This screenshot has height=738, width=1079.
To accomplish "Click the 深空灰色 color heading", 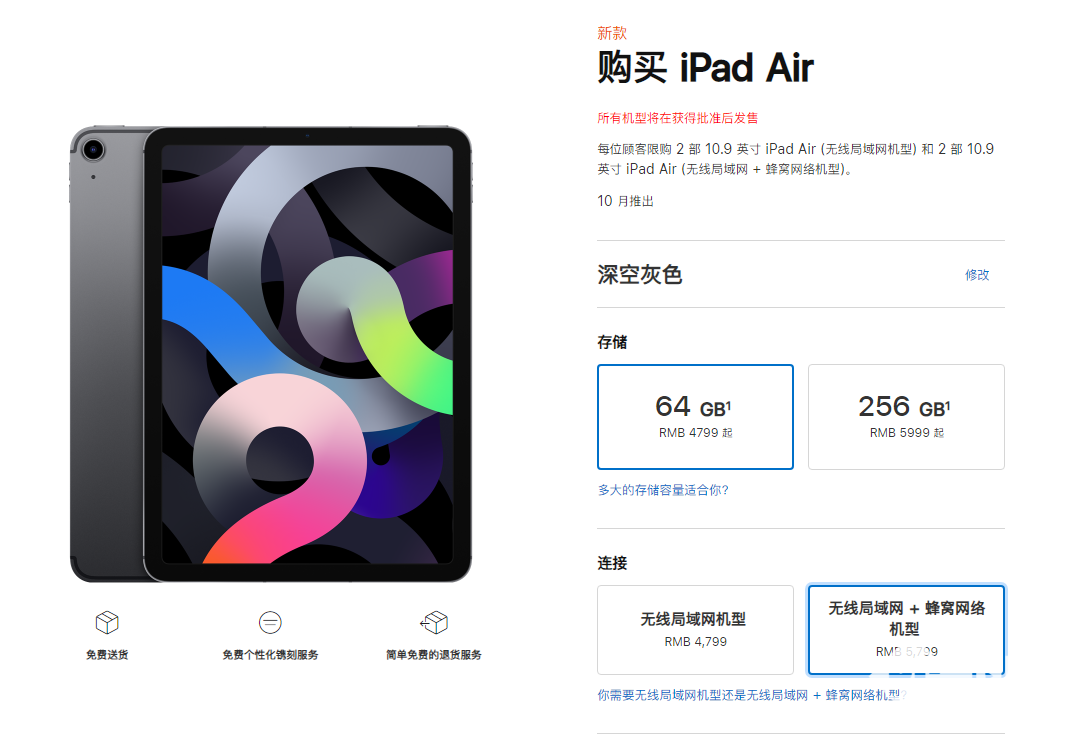I will (x=639, y=275).
